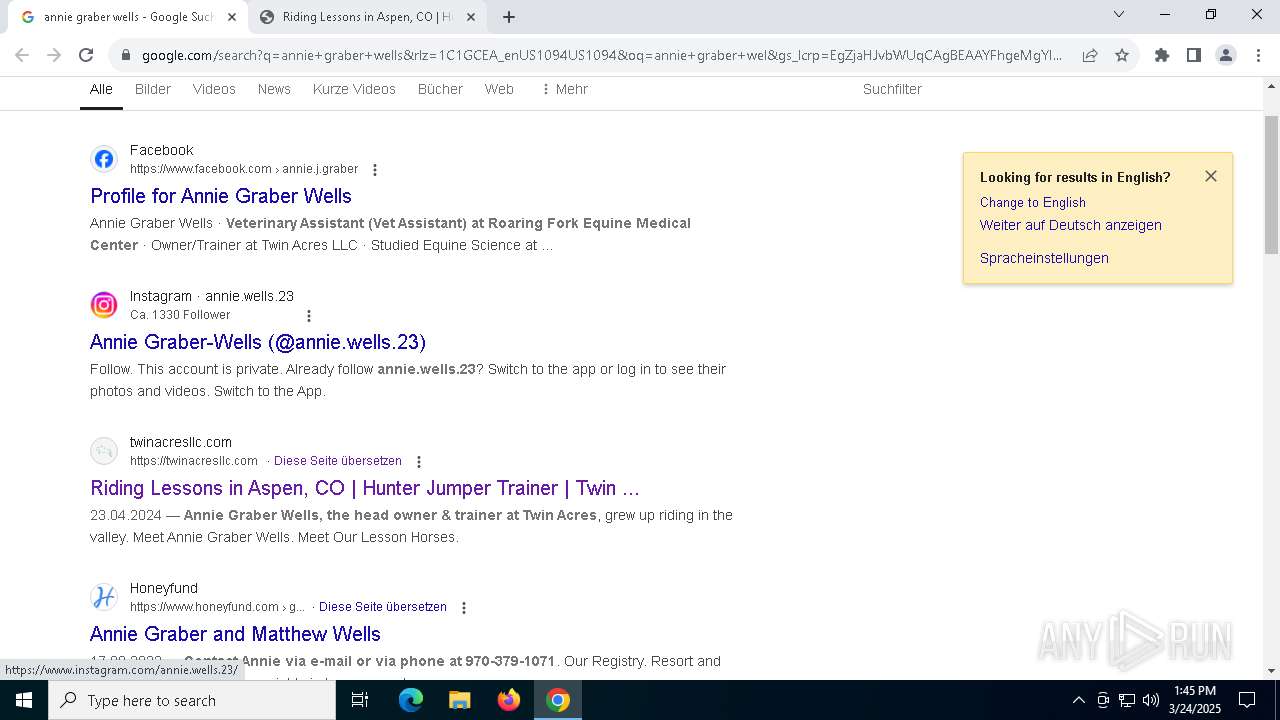The height and width of the screenshot is (720, 1280).
Task: Click the Instagram result favicon
Action: (x=104, y=305)
